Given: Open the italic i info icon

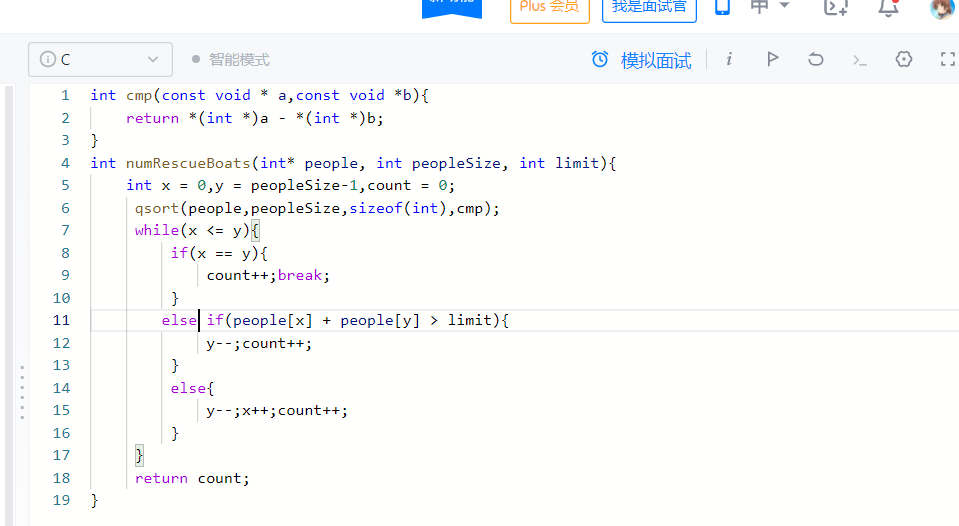Looking at the screenshot, I should [729, 59].
